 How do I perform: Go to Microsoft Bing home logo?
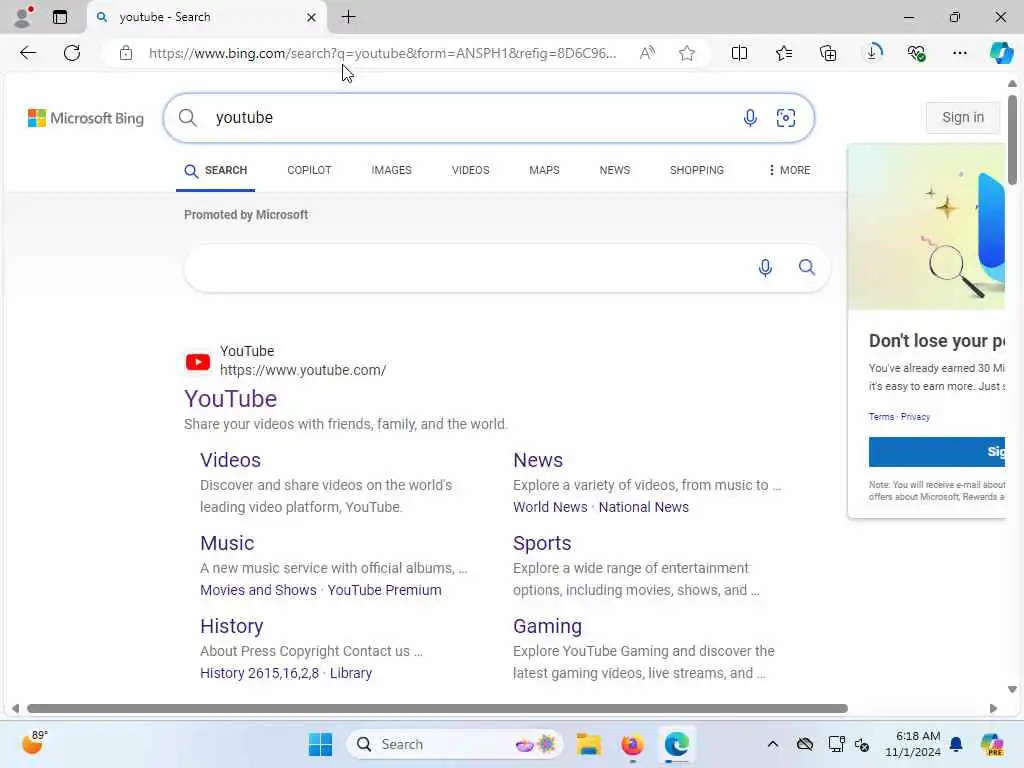click(x=86, y=118)
